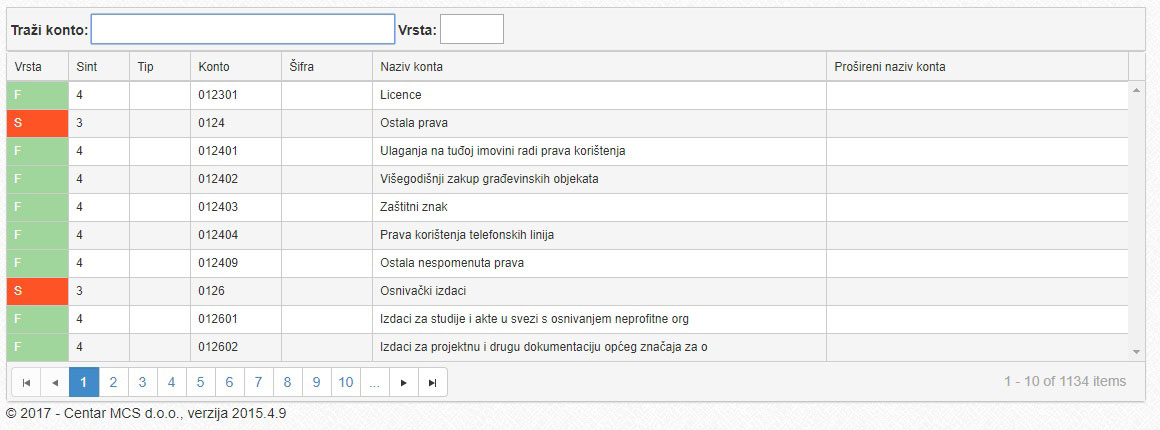Click the next page arrow icon
Image resolution: width=1160 pixels, height=430 pixels.
pyautogui.click(x=403, y=383)
